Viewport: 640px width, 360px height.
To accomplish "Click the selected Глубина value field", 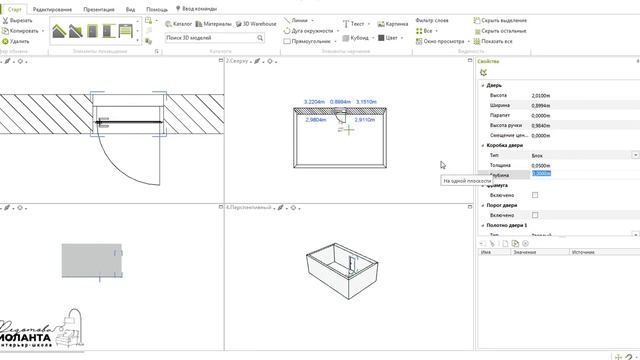I will coord(542,173).
